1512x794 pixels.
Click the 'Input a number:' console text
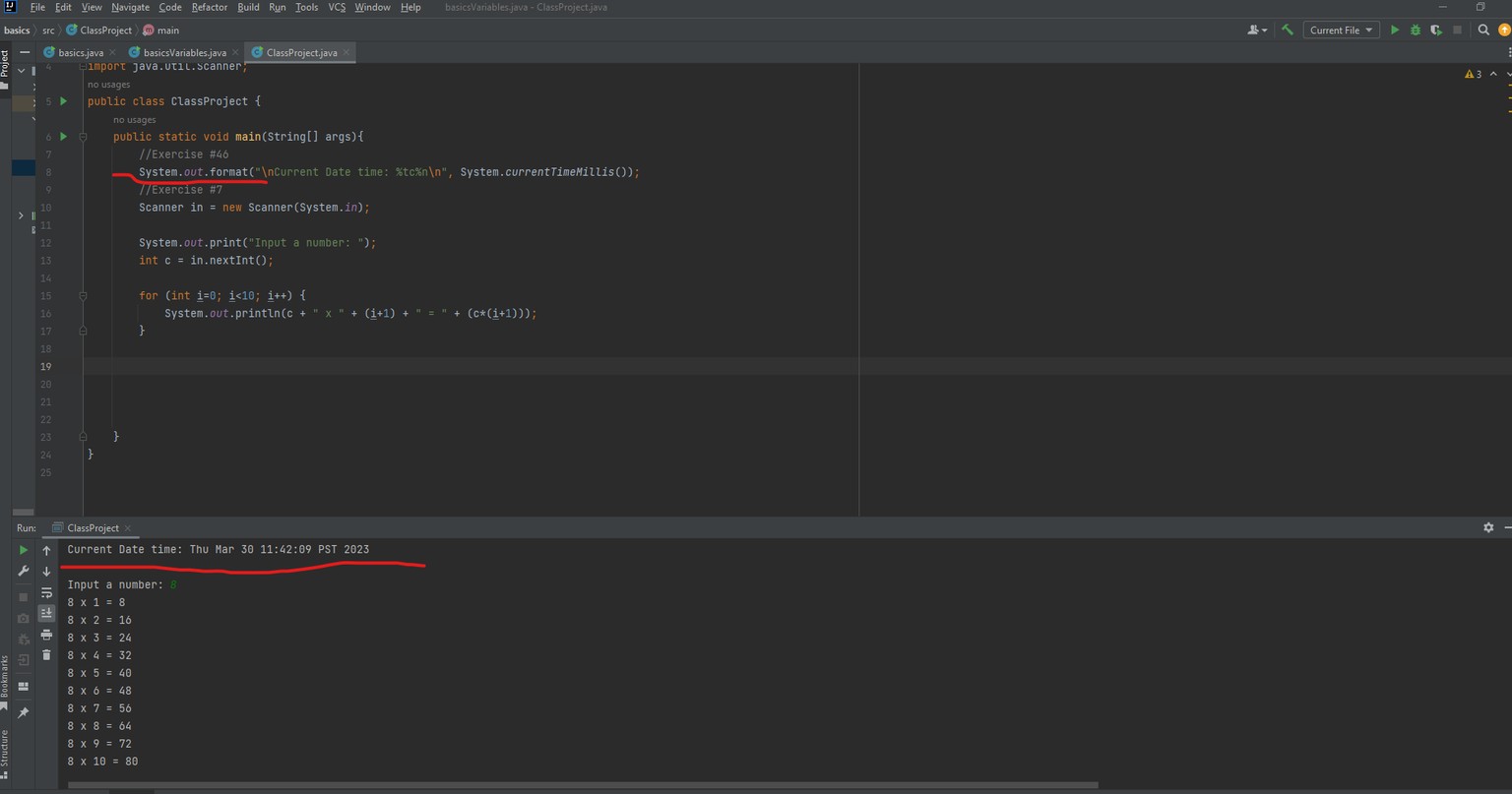click(x=115, y=584)
